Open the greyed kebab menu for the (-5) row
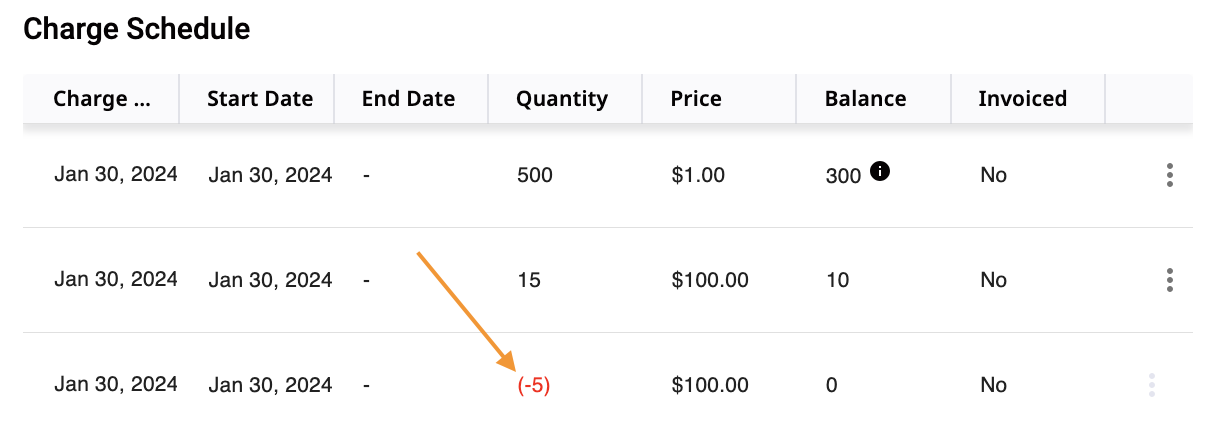 tap(1152, 385)
